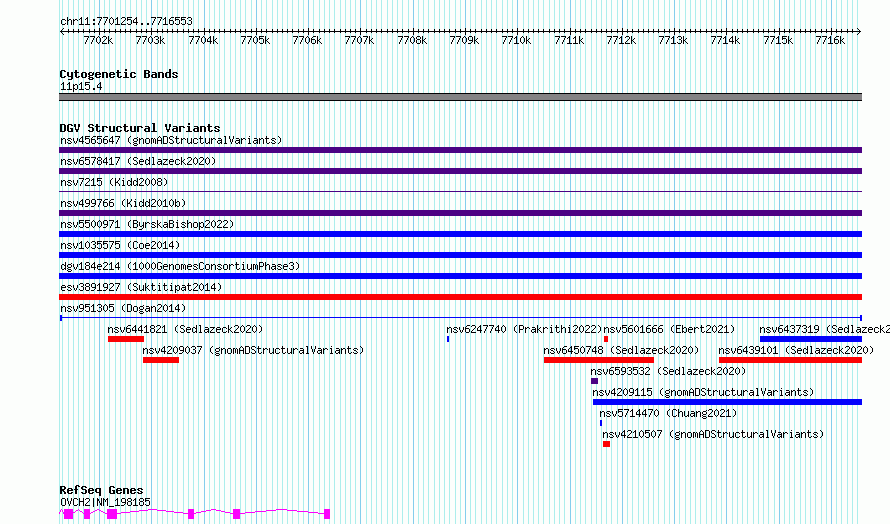This screenshot has width=890, height=524.
Task: Open the nsv6247740 (Prakrithi2022) label
Action: pyautogui.click(x=524, y=329)
